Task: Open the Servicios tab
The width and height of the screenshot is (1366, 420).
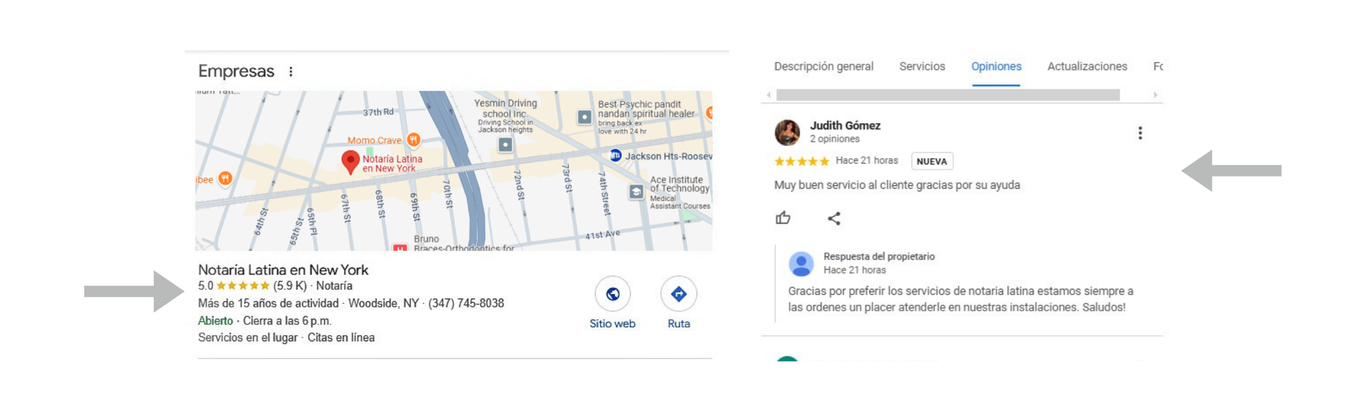Action: click(x=922, y=67)
